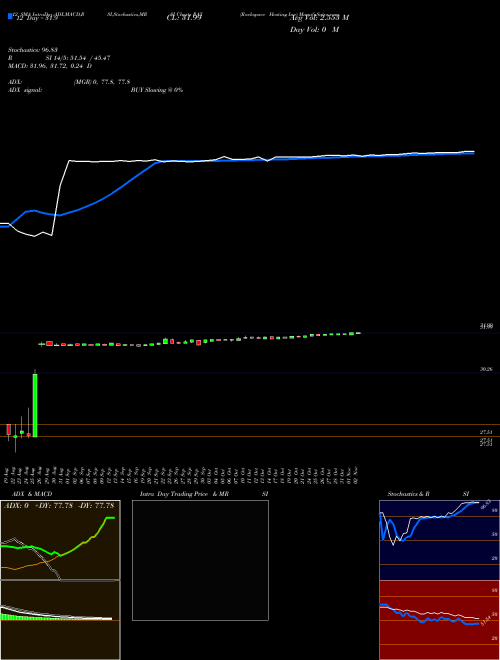Click the 'Stochastics & R' panel title
Screen dimensions: 500x660
(x=409, y=494)
